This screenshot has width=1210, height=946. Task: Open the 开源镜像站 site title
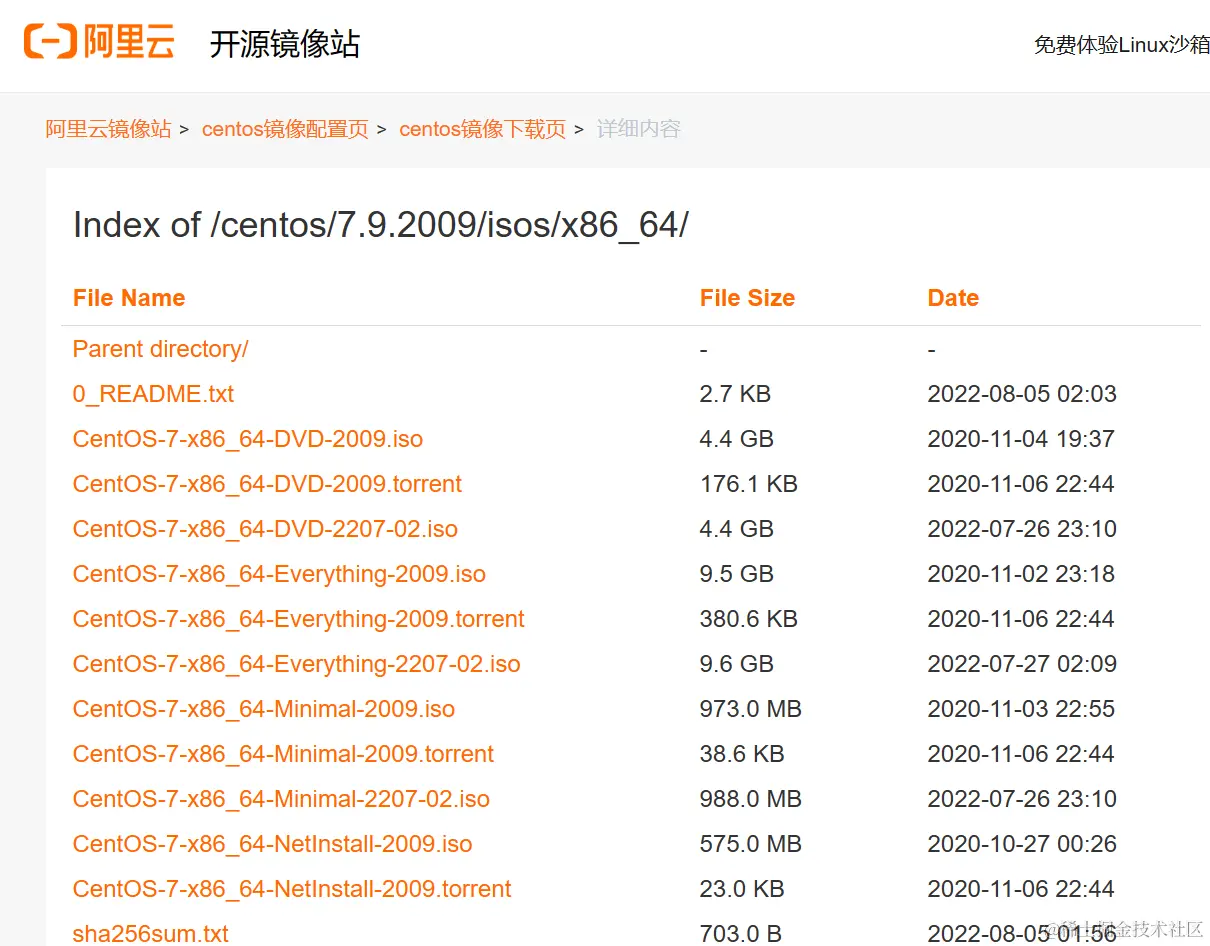click(x=284, y=44)
